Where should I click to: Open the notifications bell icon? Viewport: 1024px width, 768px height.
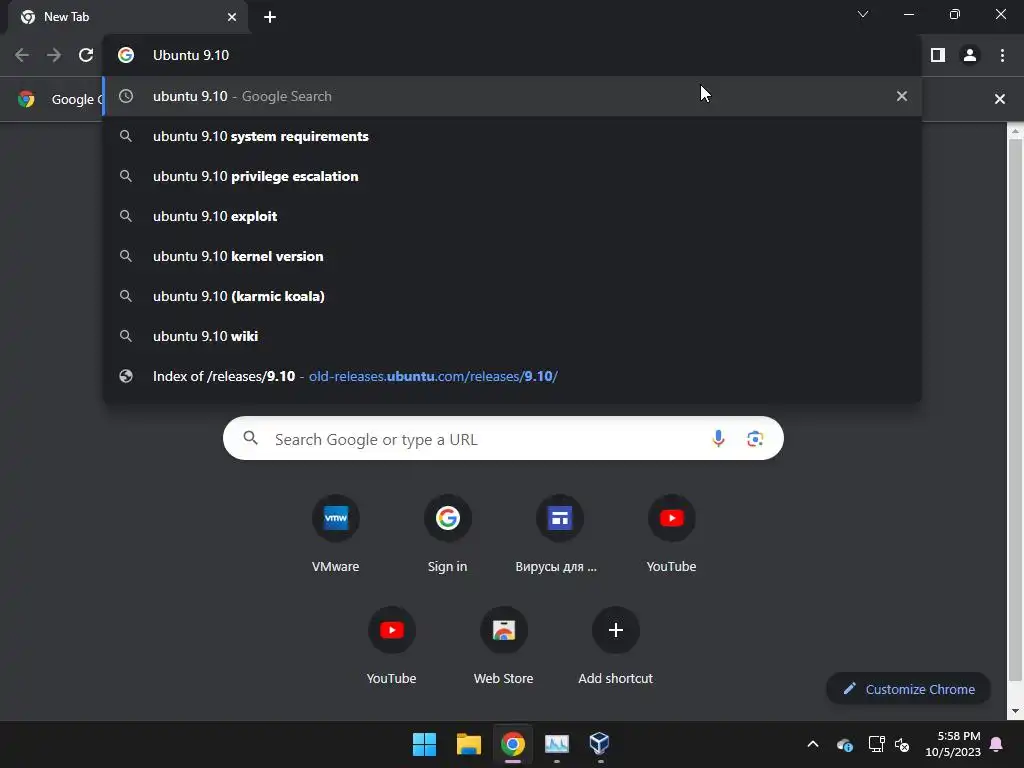coord(997,744)
